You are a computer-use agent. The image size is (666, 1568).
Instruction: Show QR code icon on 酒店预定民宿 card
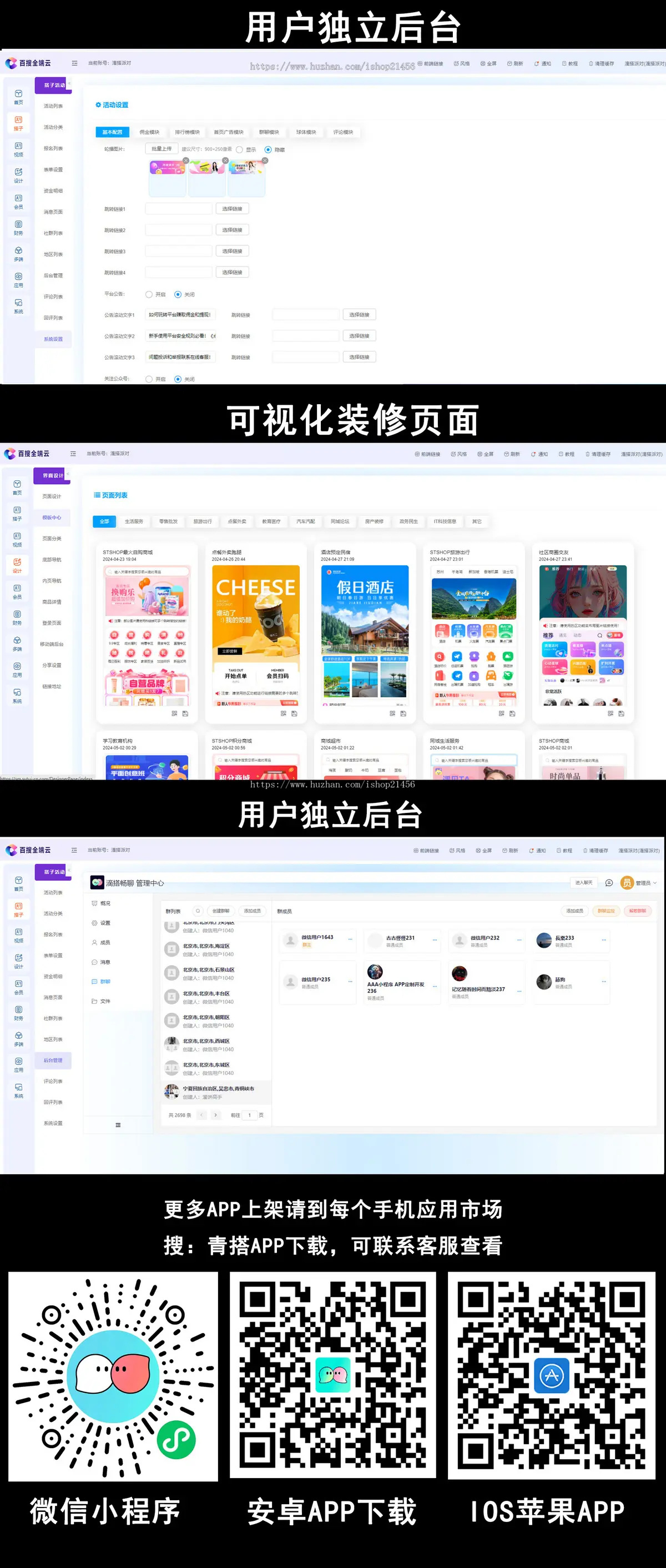pos(392,713)
